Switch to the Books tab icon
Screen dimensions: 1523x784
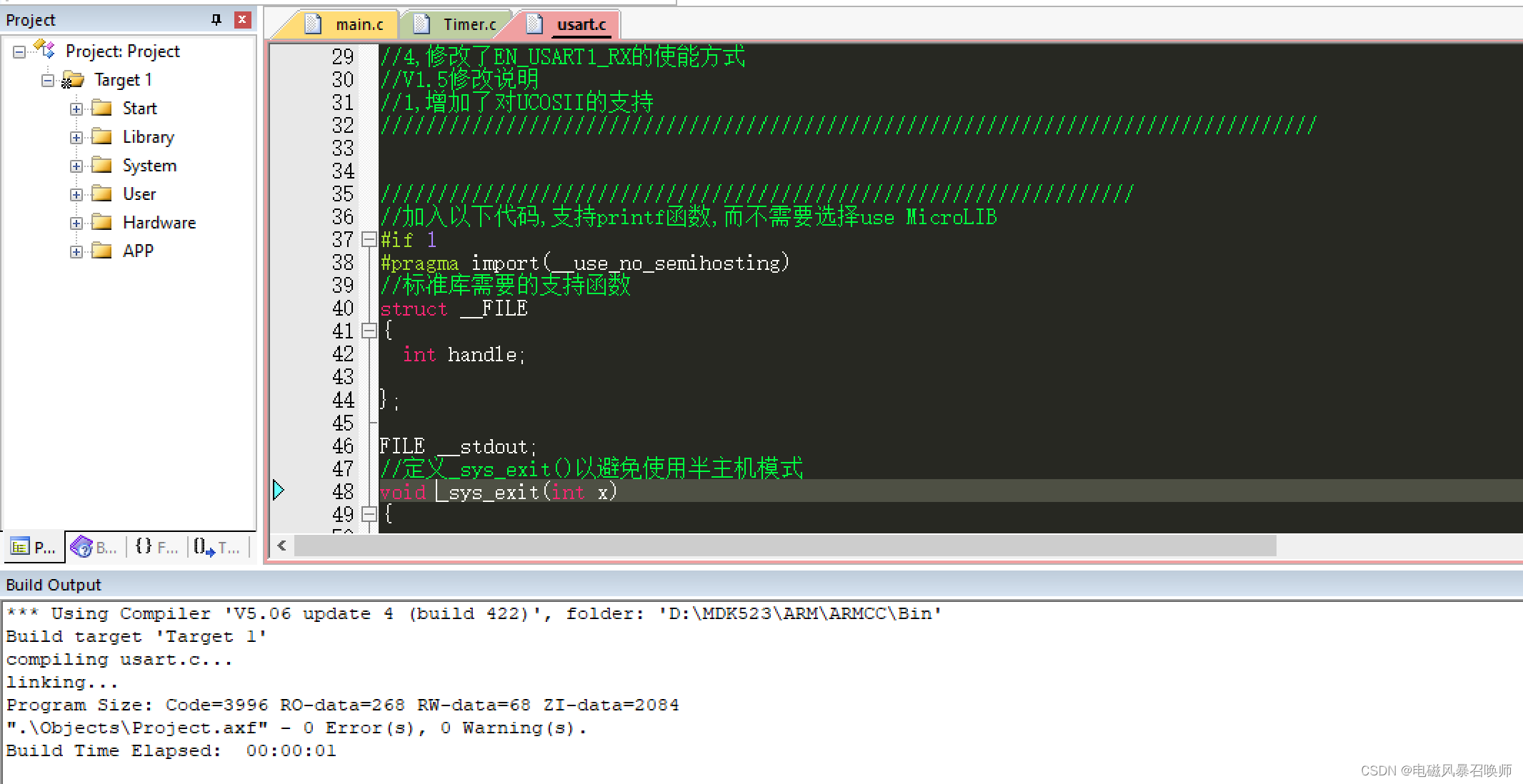(82, 547)
